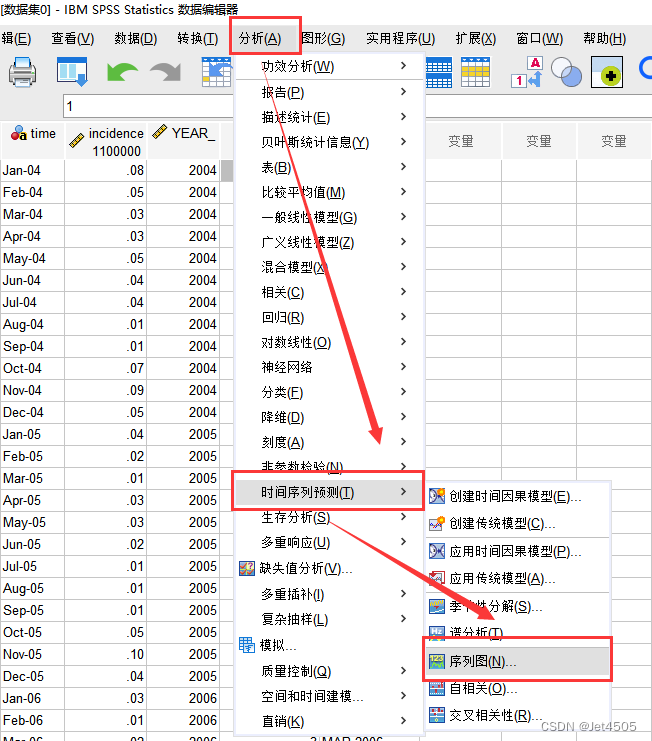The image size is (652, 741).
Task: Select 时间序列预测(T) in the menu
Action: [328, 492]
